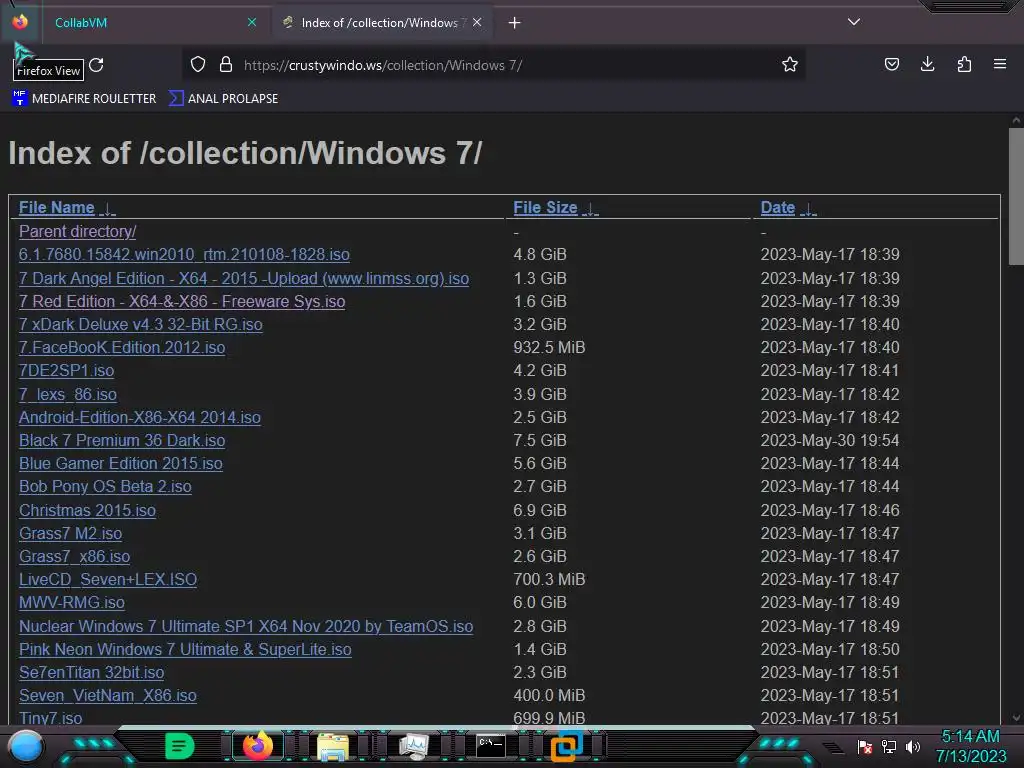Click the URL address field
The image size is (1024, 768).
point(494,65)
